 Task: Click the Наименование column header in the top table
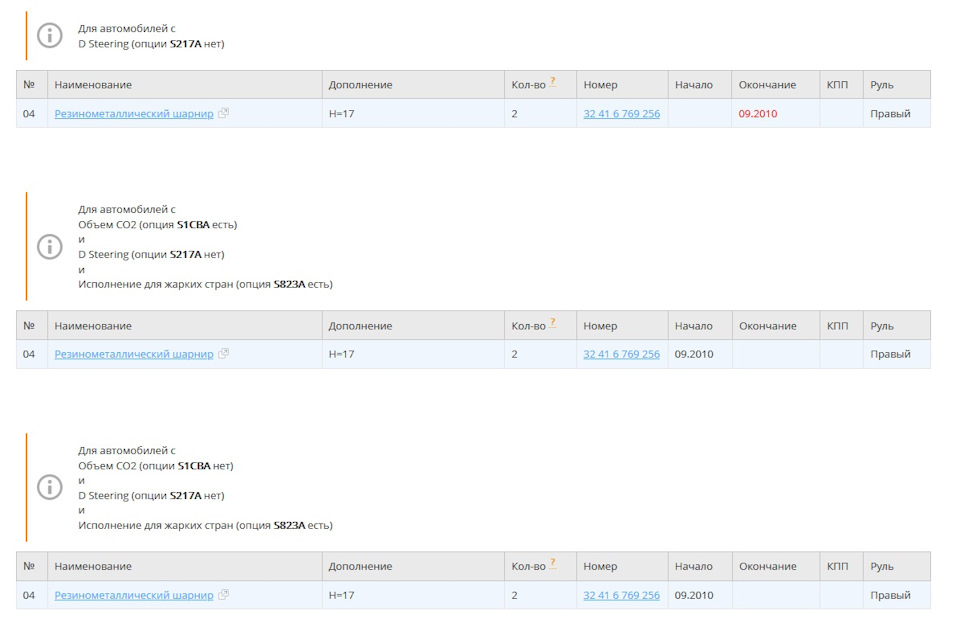[x=93, y=85]
